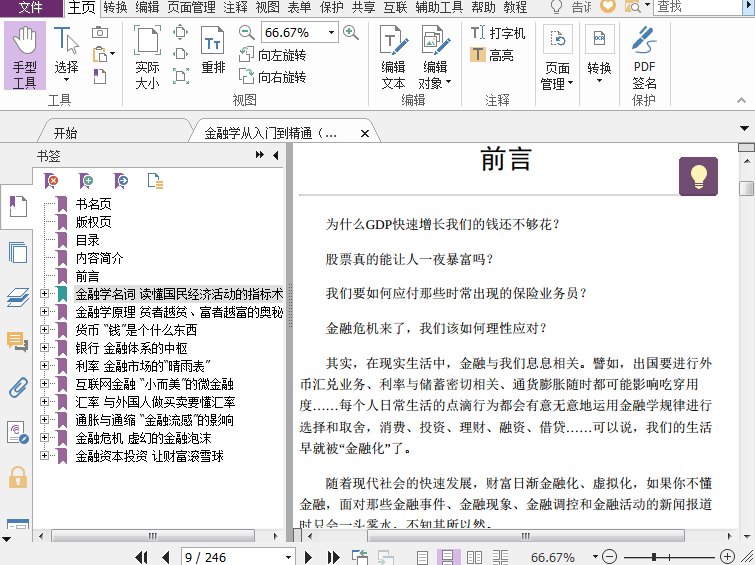This screenshot has height=565, width=755.
Task: Expand the 金融学名词 bookmark node
Action: click(44, 293)
